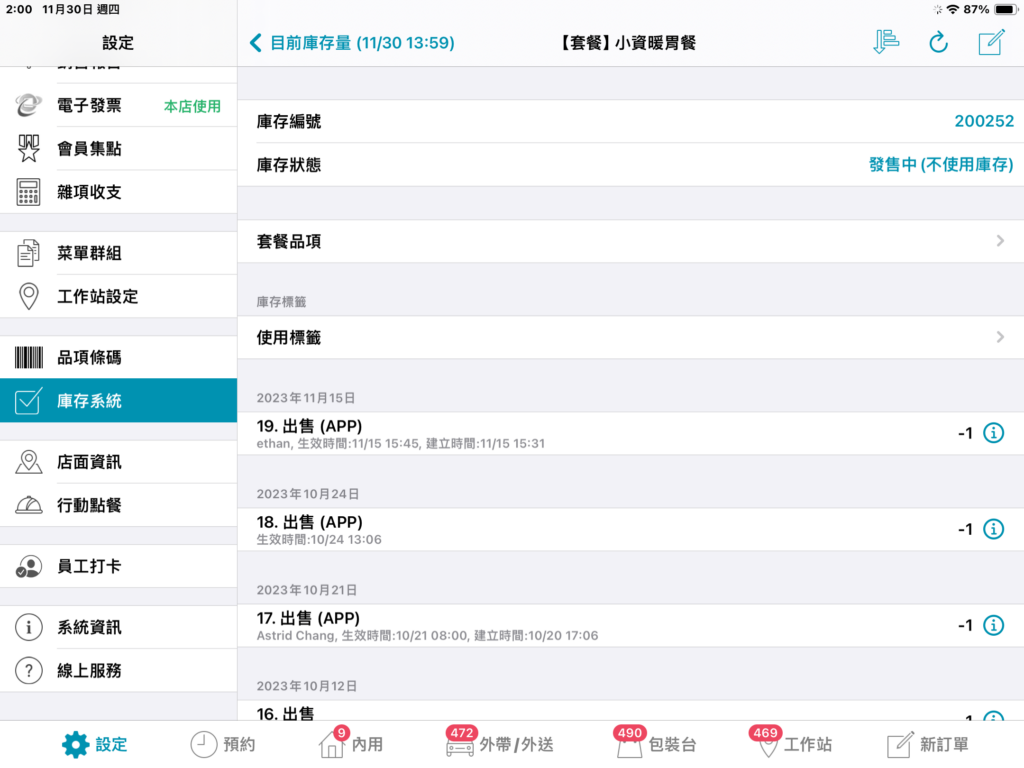Switch to 工作站 tab
This screenshot has height=768, width=1024.
(x=791, y=744)
